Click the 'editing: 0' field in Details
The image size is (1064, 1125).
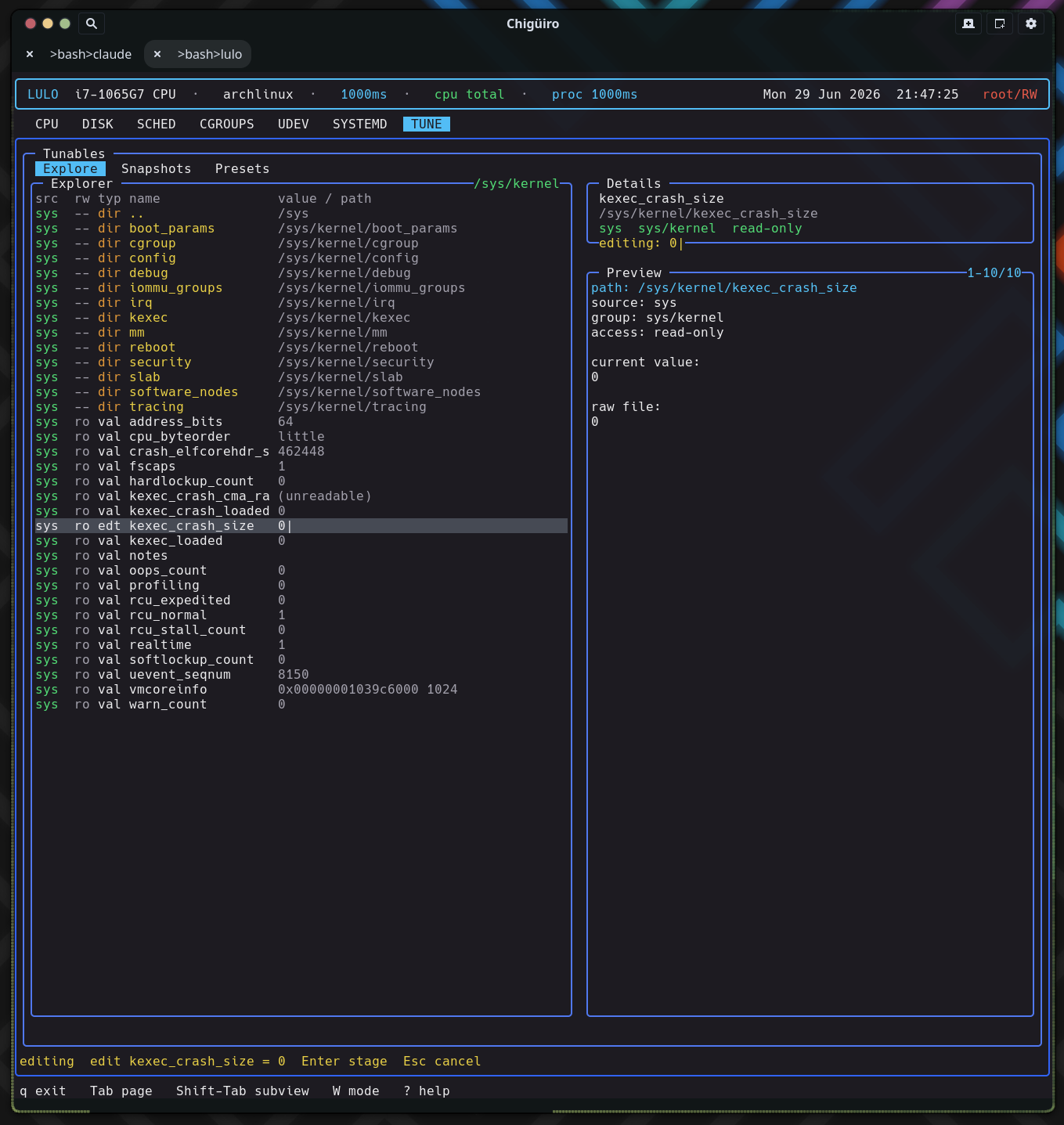[x=641, y=243]
